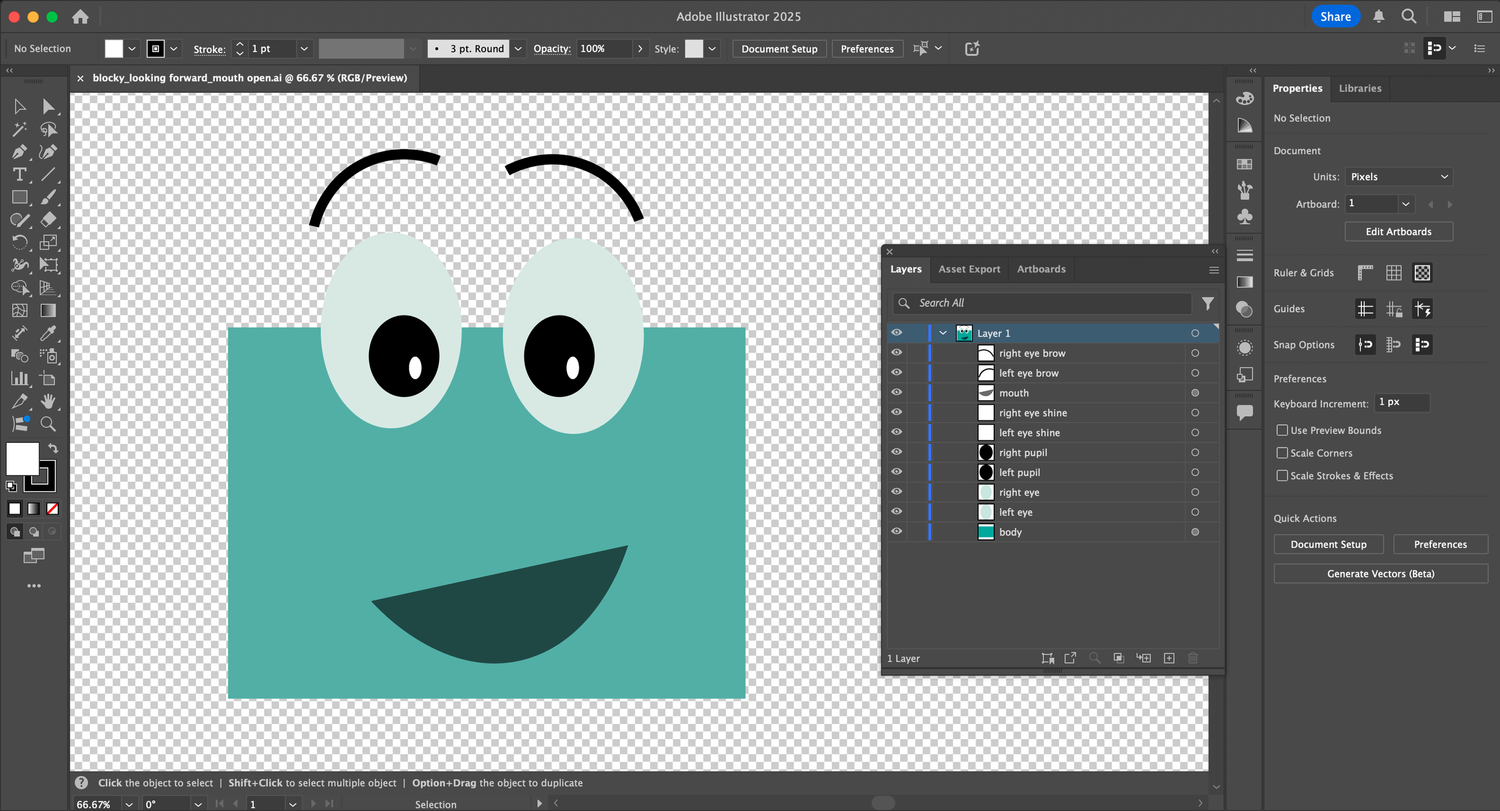Choose the Gradient tool
The width and height of the screenshot is (1500, 811).
48,311
